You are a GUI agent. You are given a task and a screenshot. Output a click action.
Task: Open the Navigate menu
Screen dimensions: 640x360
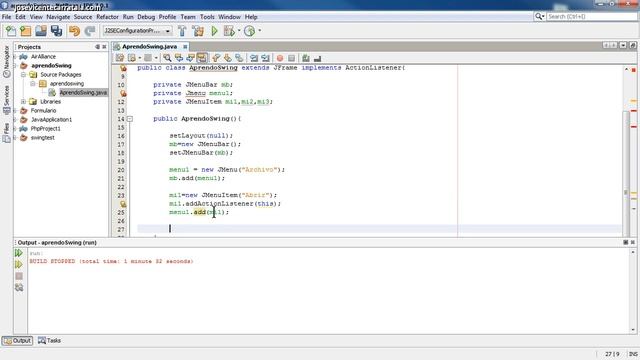click(58, 17)
